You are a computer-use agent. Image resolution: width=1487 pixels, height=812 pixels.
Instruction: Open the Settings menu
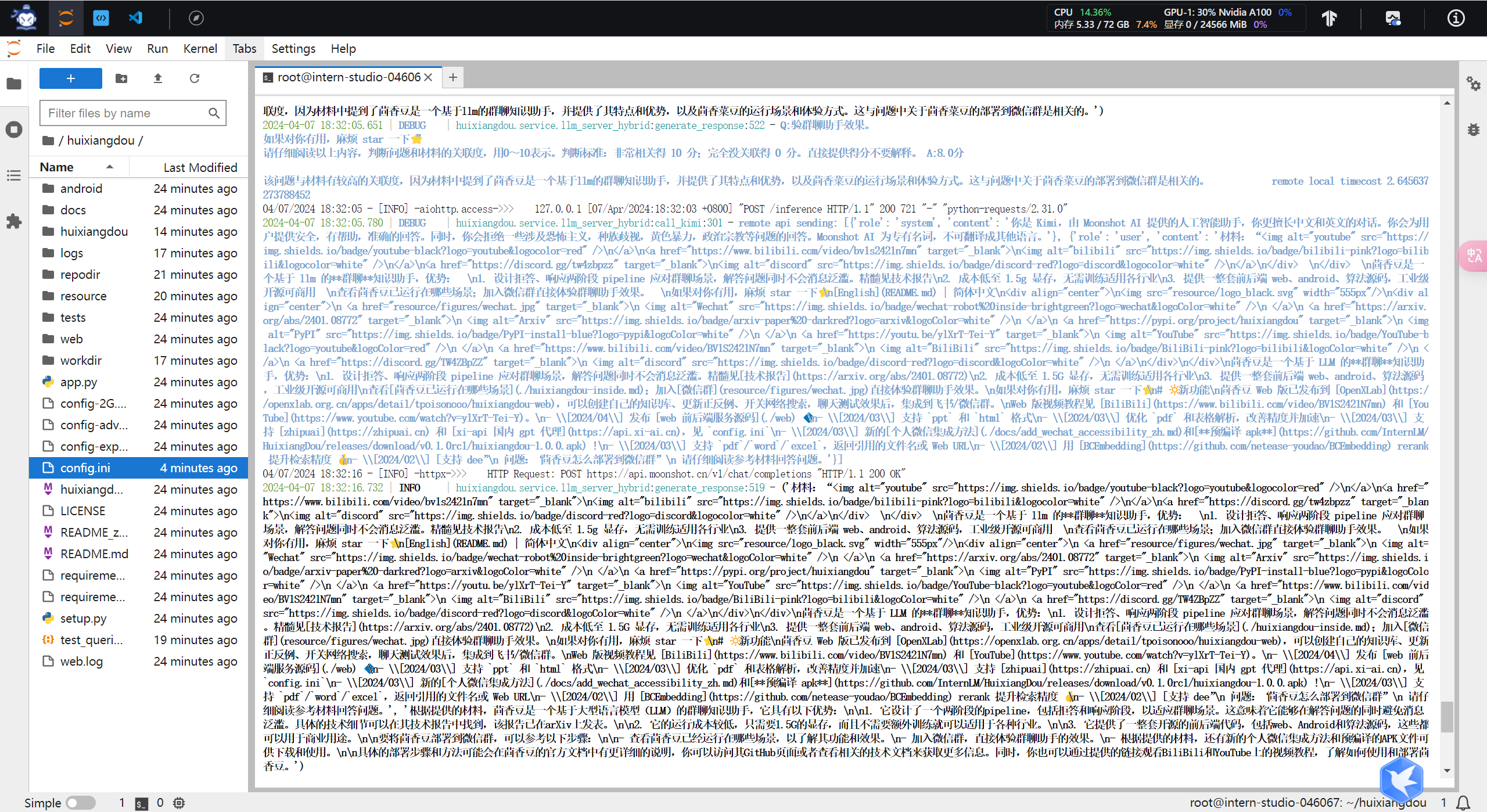pos(293,49)
